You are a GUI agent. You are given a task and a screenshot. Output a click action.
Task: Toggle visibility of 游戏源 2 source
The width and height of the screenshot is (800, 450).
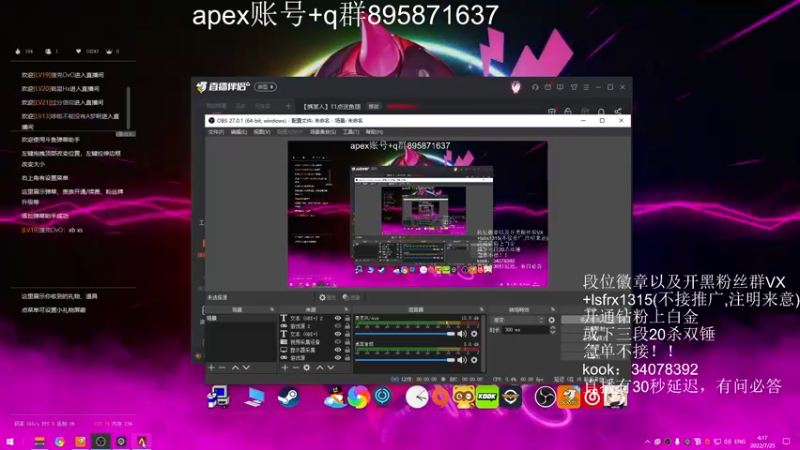[x=338, y=326]
